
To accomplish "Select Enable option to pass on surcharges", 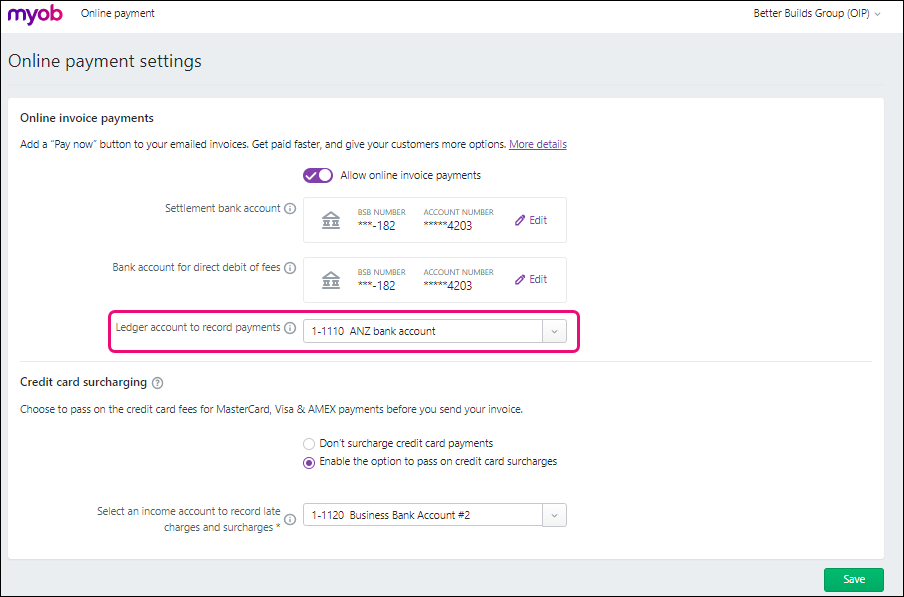I will [309, 462].
